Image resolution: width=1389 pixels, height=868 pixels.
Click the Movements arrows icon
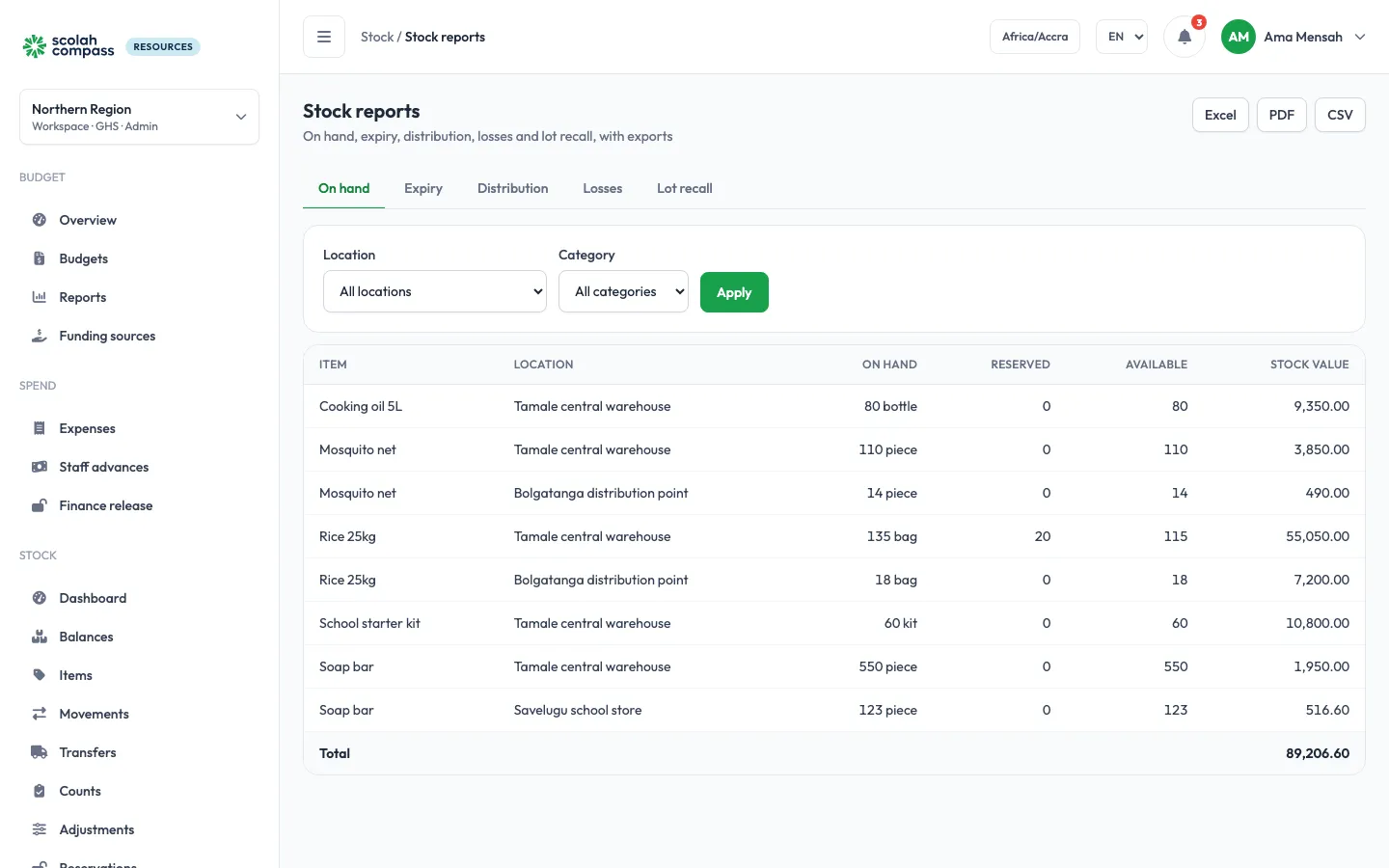point(40,714)
